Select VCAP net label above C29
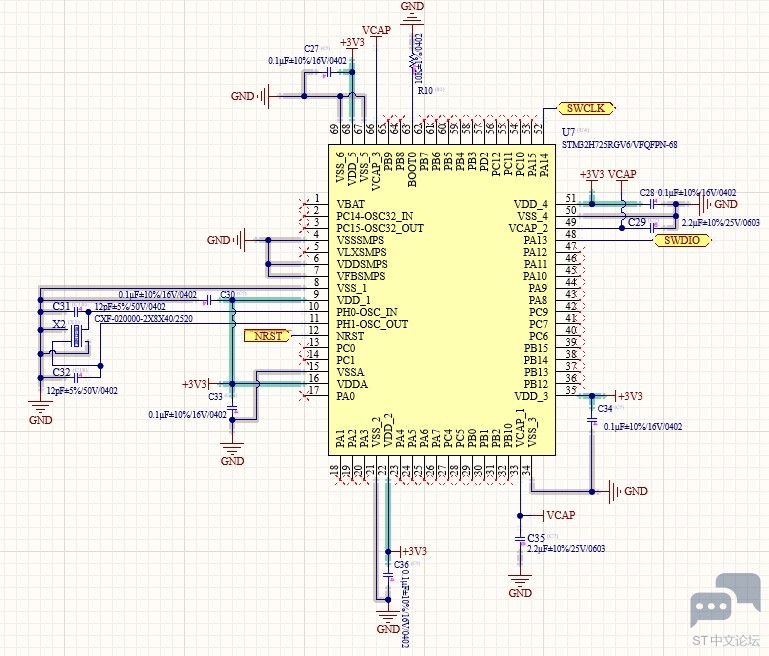The image size is (769, 656). pyautogui.click(x=622, y=175)
